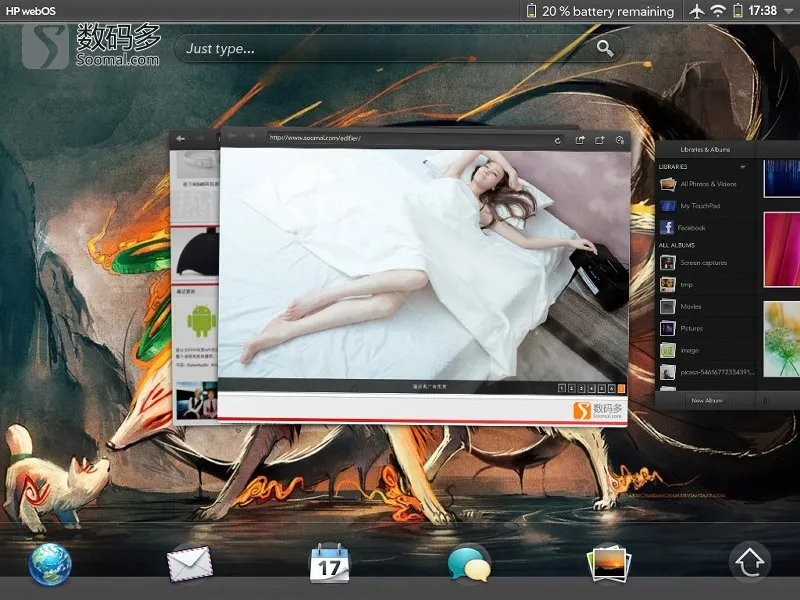Open the Calendar app showing 17
The height and width of the screenshot is (600, 800).
click(x=330, y=563)
